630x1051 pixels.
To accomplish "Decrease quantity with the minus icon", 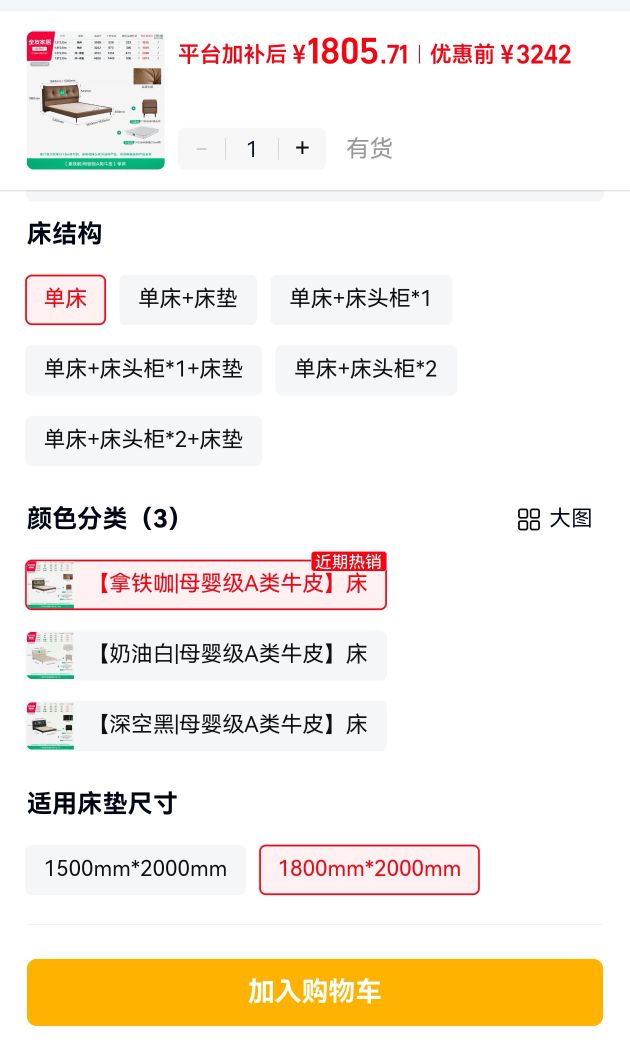I will [x=202, y=148].
